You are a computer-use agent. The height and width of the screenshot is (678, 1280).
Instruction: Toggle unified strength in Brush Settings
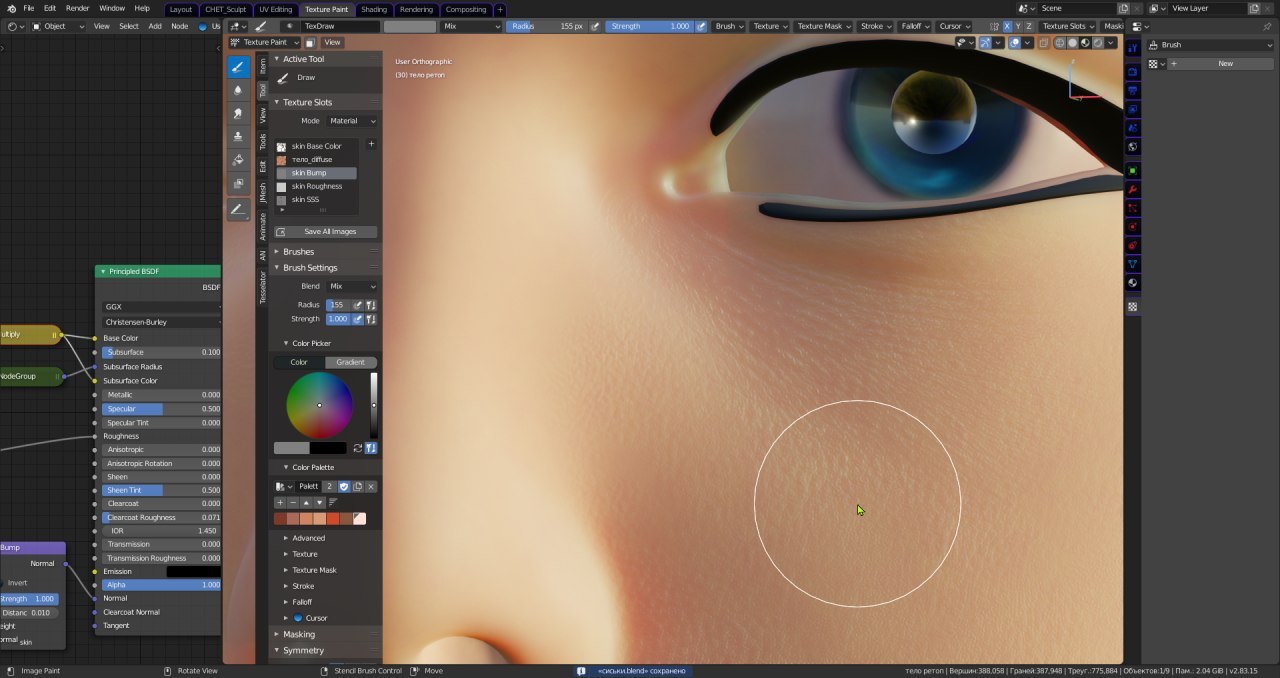click(x=371, y=319)
